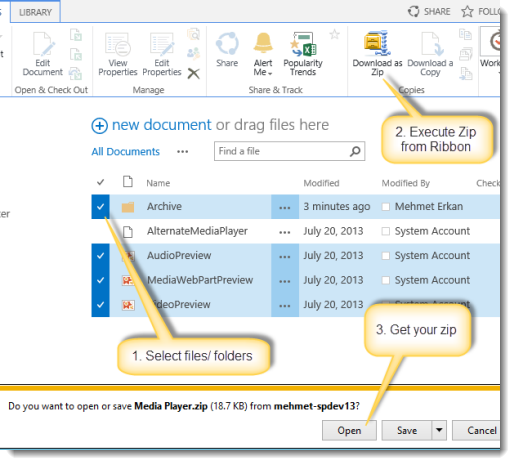Image resolution: width=515 pixels, height=465 pixels.
Task: Uncheck the Archive folder row
Action: [x=100, y=207]
